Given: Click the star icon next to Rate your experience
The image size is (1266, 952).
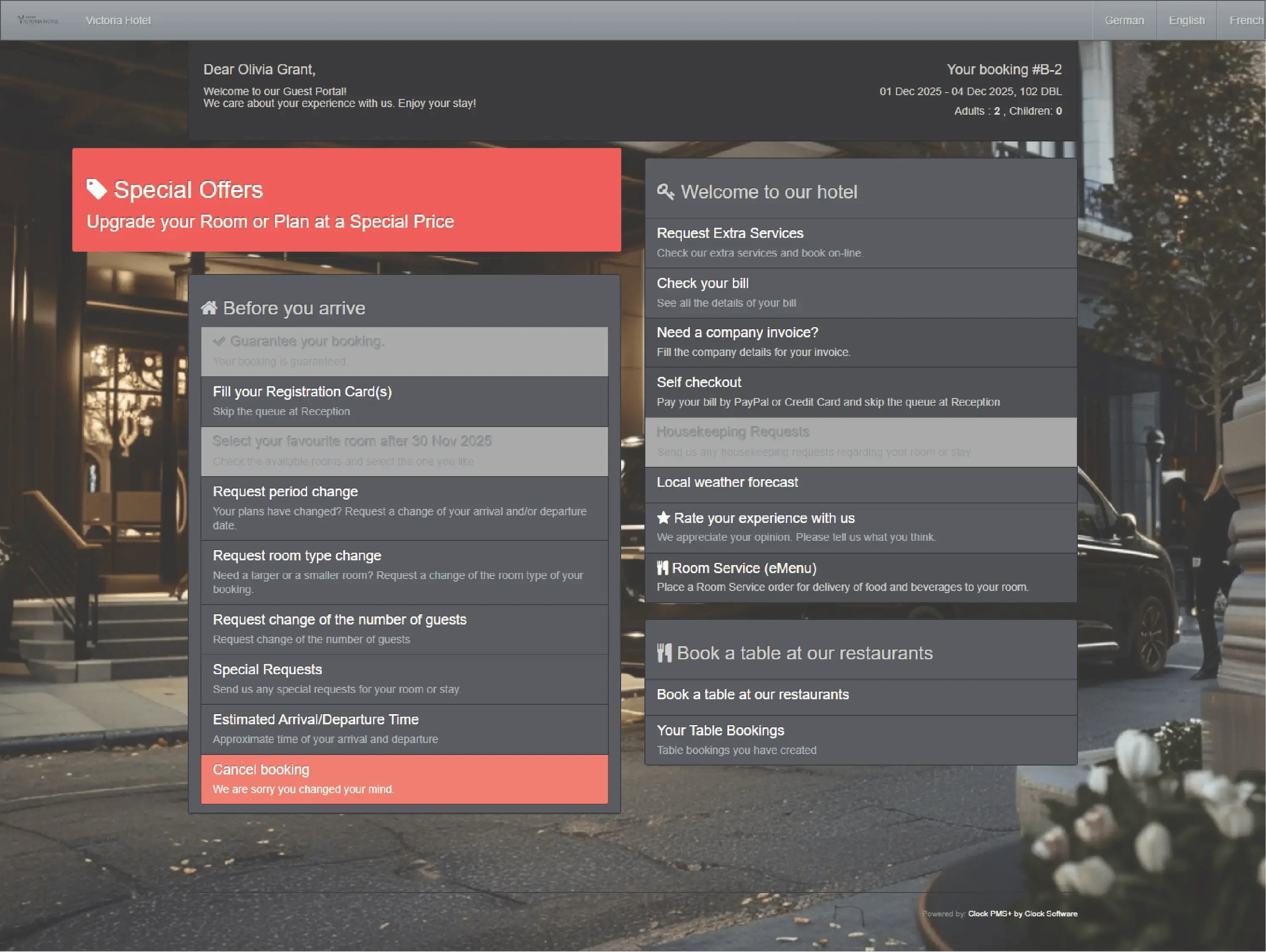Looking at the screenshot, I should pos(664,517).
